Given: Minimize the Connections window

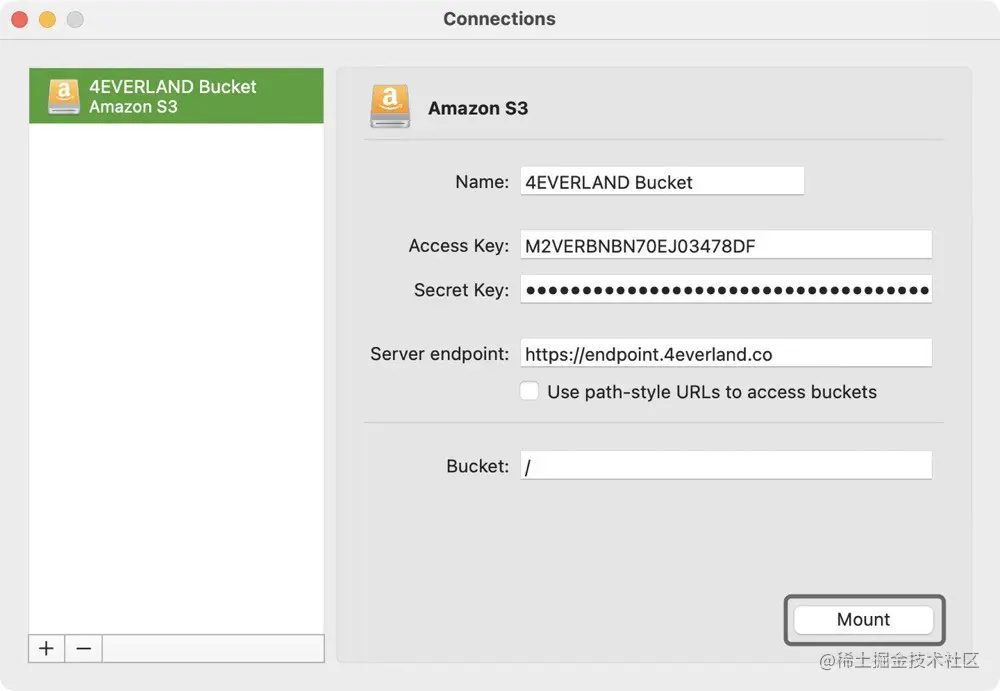Looking at the screenshot, I should pyautogui.click(x=47, y=20).
